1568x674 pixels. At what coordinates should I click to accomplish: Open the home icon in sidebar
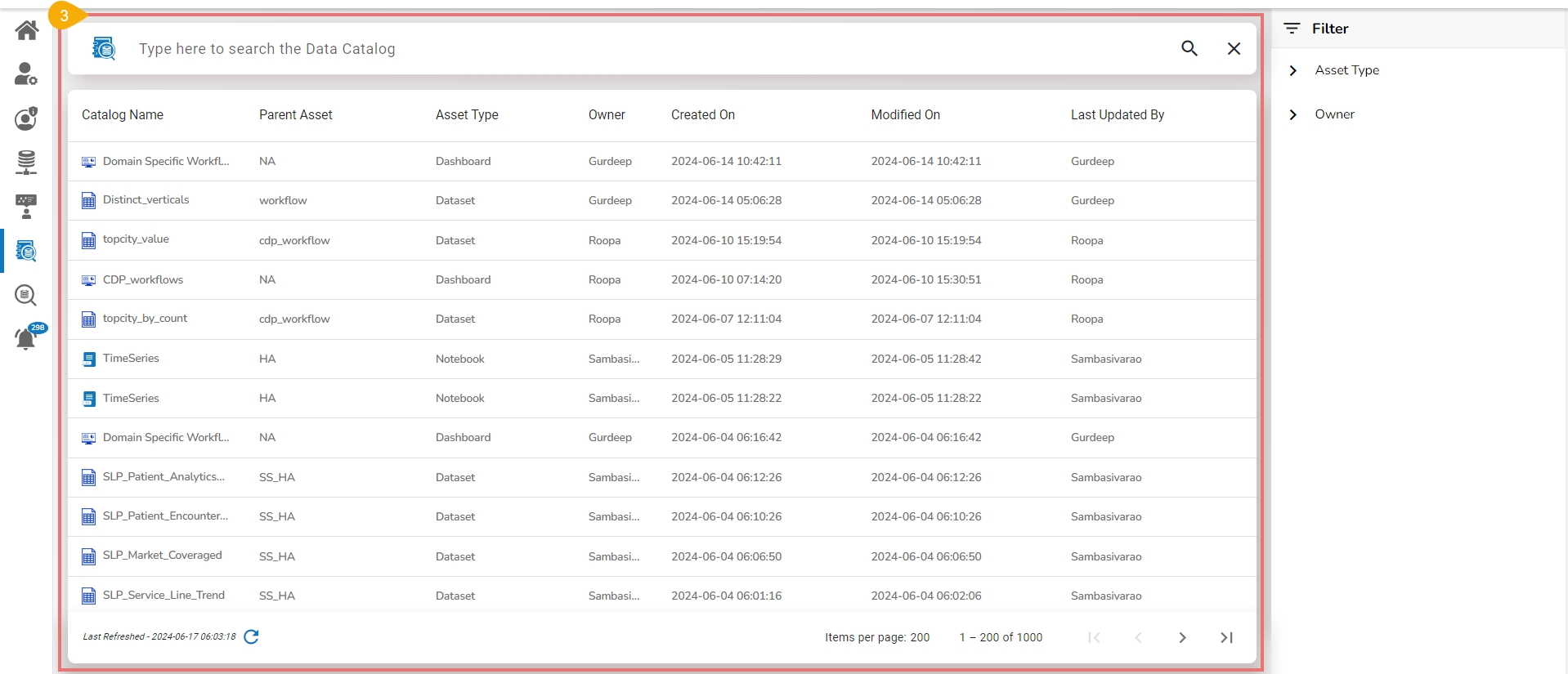(26, 30)
